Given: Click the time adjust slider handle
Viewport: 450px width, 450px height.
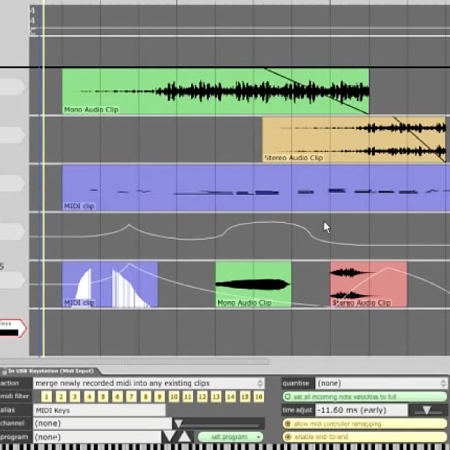Looking at the screenshot, I should [x=426, y=410].
